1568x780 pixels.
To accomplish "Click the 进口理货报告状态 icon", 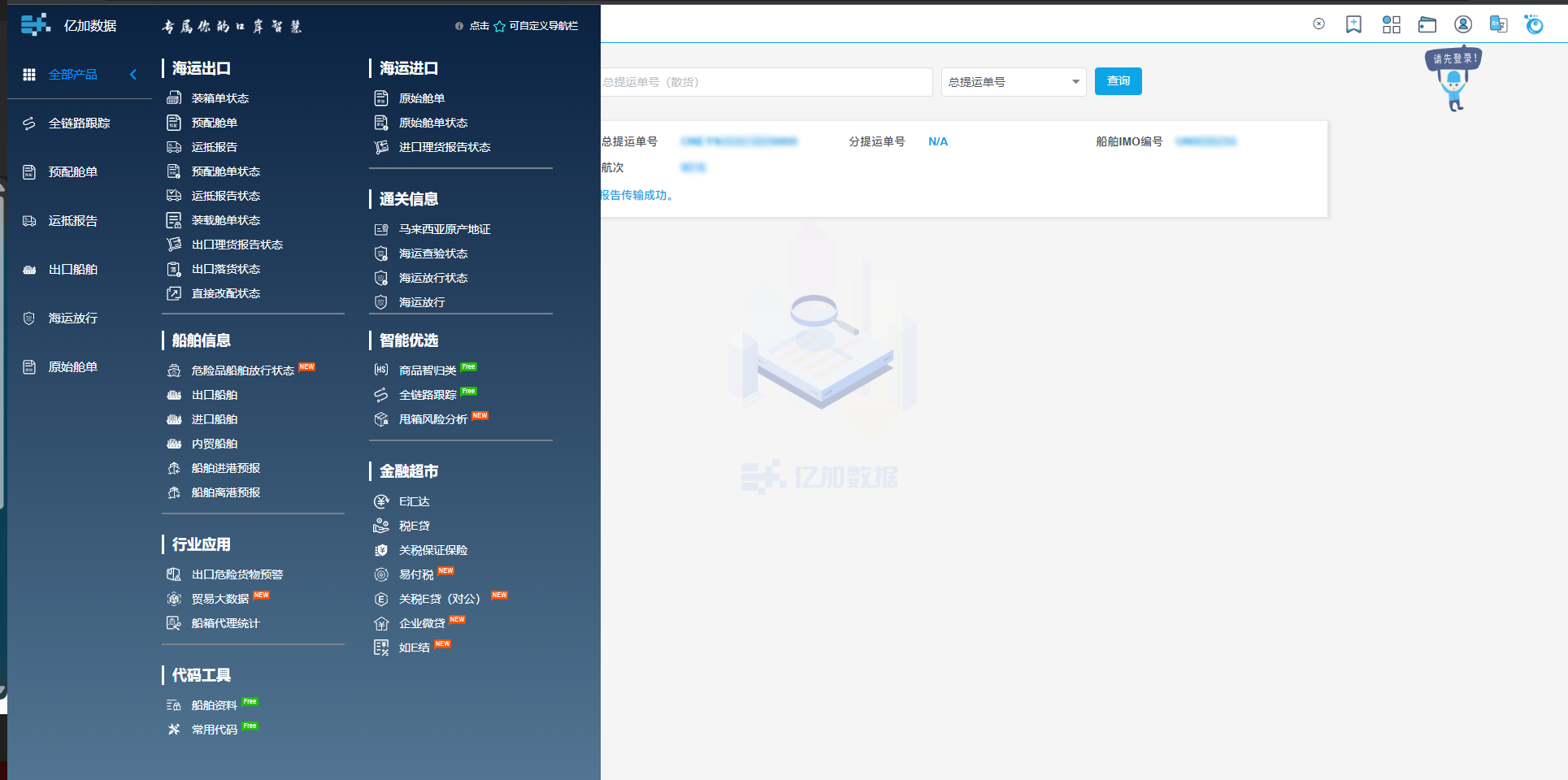I will pos(381,147).
